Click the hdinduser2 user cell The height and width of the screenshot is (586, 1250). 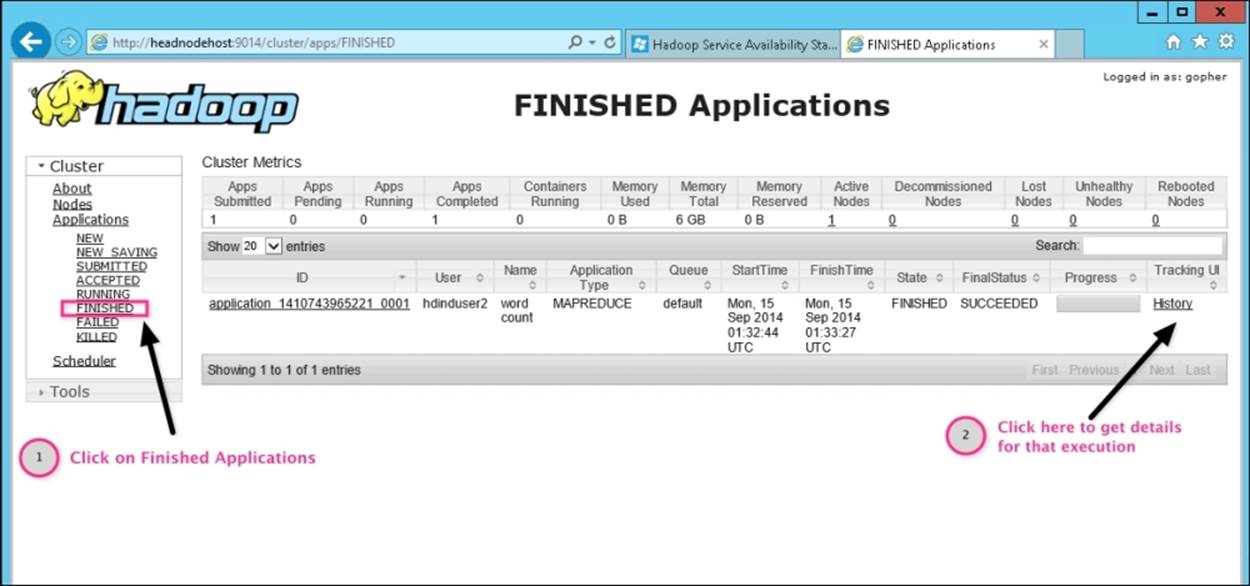pyautogui.click(x=455, y=303)
